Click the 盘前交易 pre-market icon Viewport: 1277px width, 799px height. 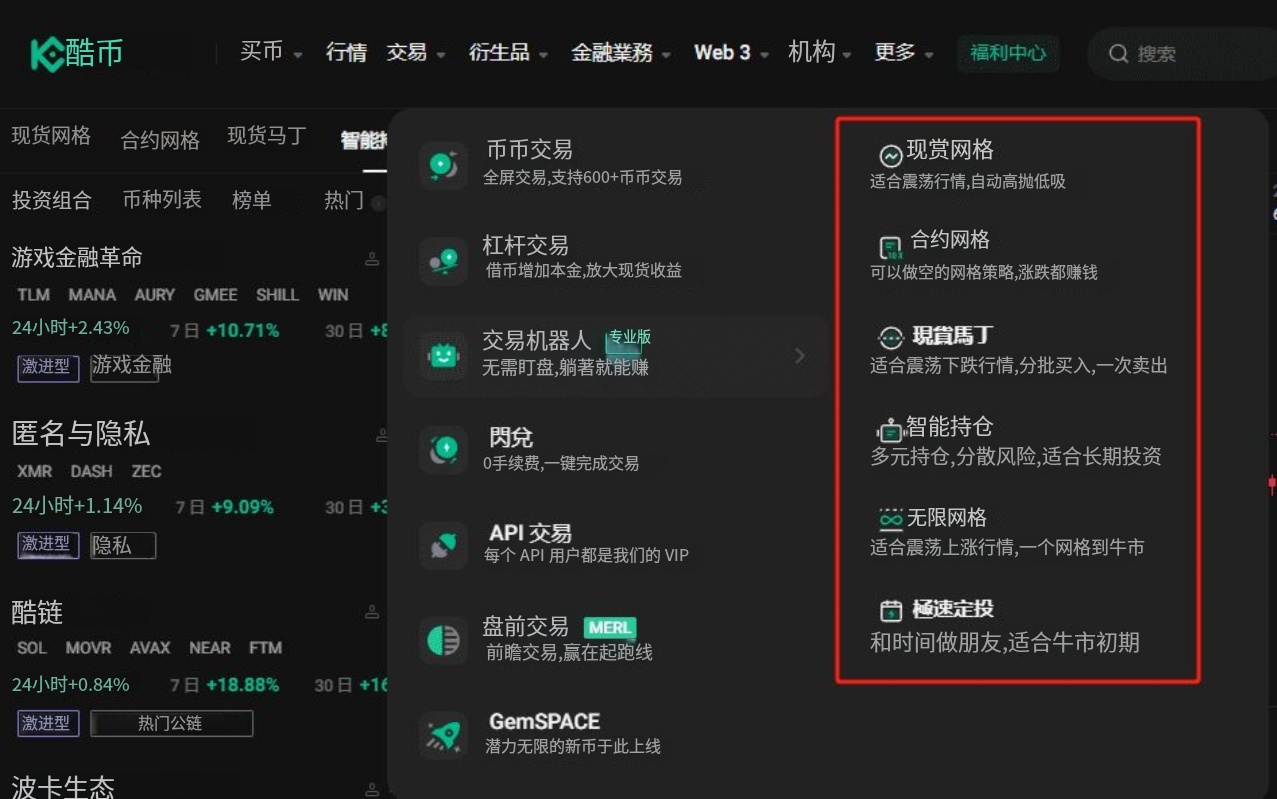[x=443, y=638]
